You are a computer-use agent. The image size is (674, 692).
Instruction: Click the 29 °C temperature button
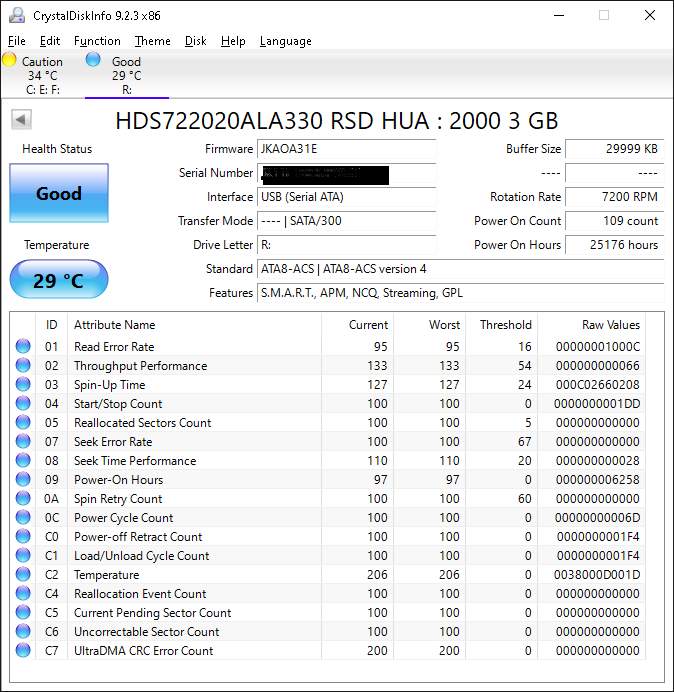coord(59,279)
